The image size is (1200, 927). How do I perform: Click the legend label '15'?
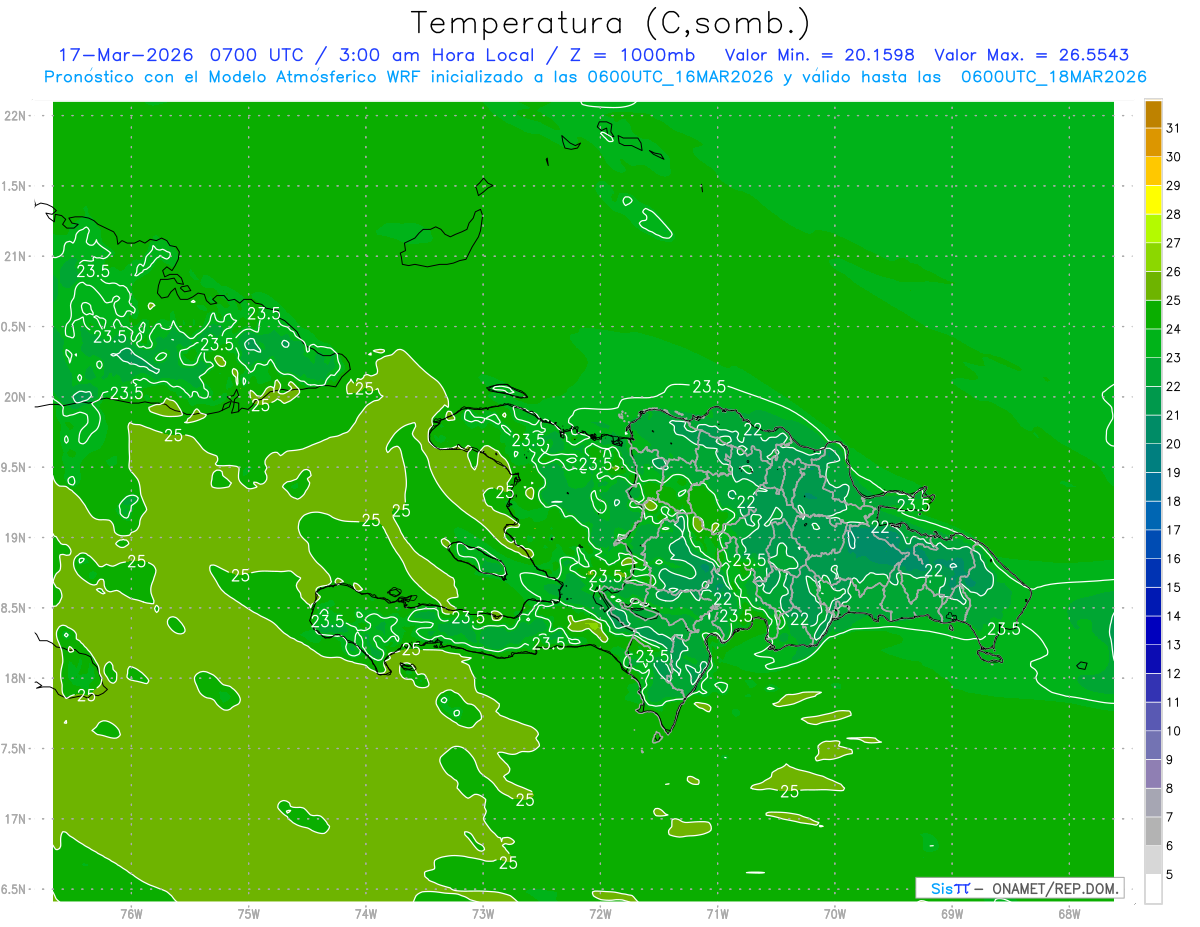(1174, 587)
